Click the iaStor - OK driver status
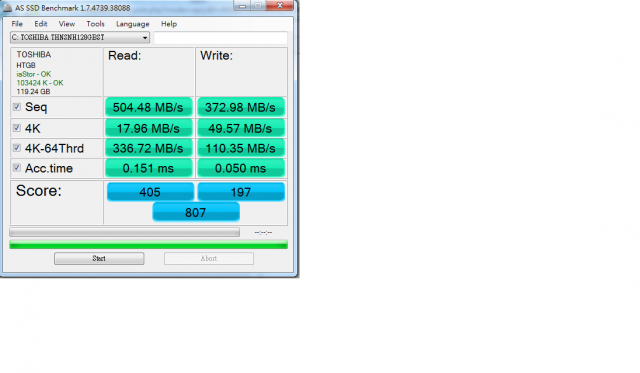This screenshot has width=640, height=373. coord(34,74)
